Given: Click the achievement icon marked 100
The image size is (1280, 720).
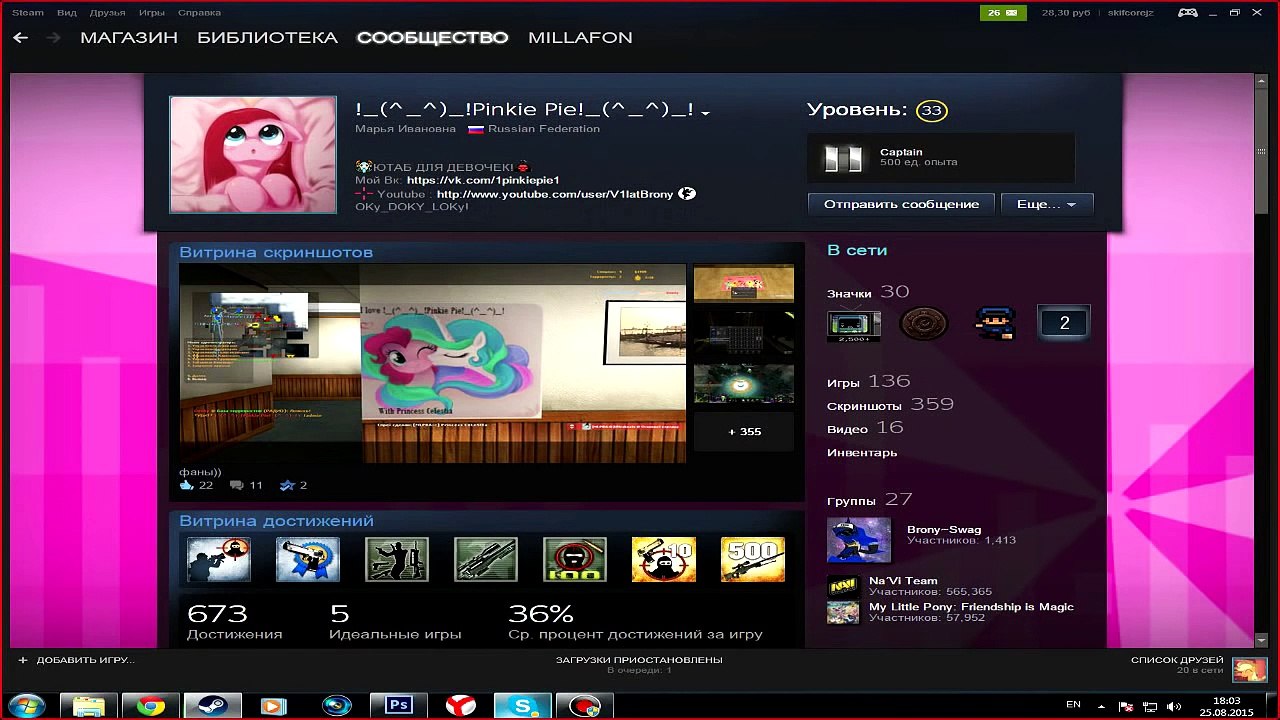Looking at the screenshot, I should (575, 559).
